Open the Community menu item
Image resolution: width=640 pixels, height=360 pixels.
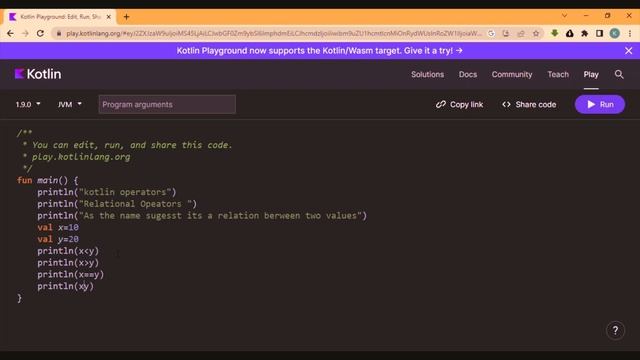(x=512, y=74)
